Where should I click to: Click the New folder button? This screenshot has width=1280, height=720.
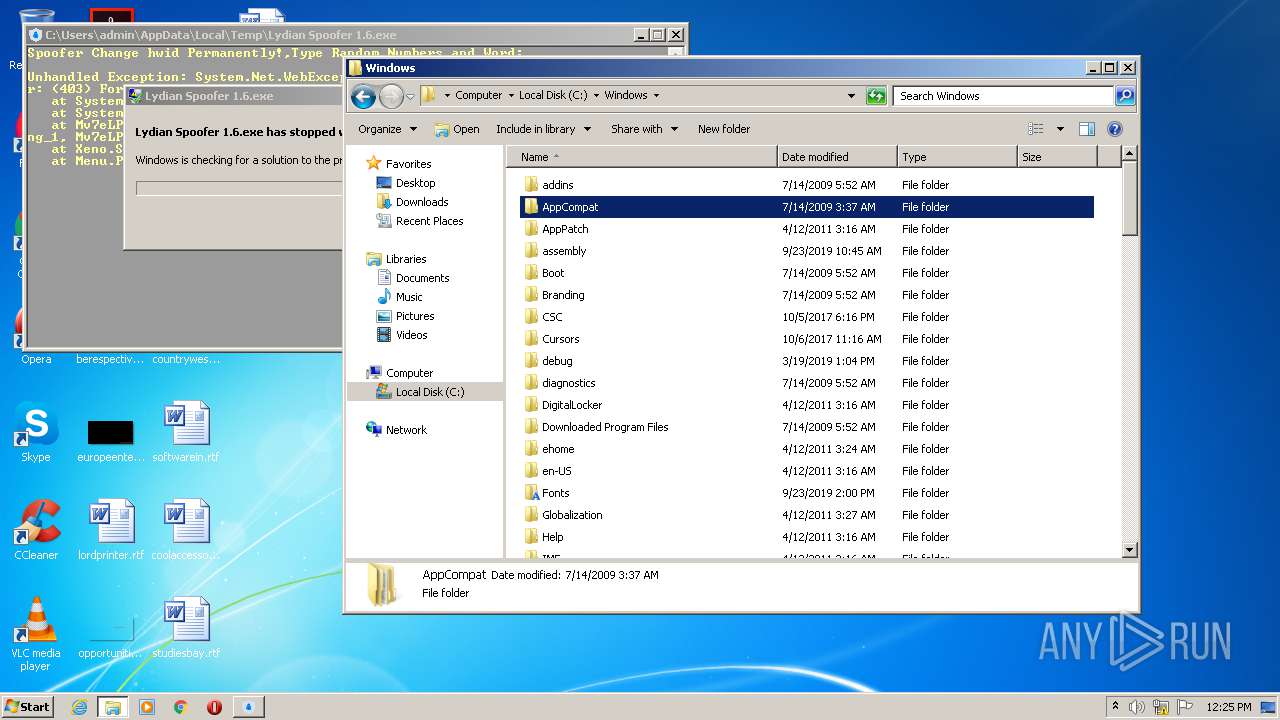tap(724, 129)
